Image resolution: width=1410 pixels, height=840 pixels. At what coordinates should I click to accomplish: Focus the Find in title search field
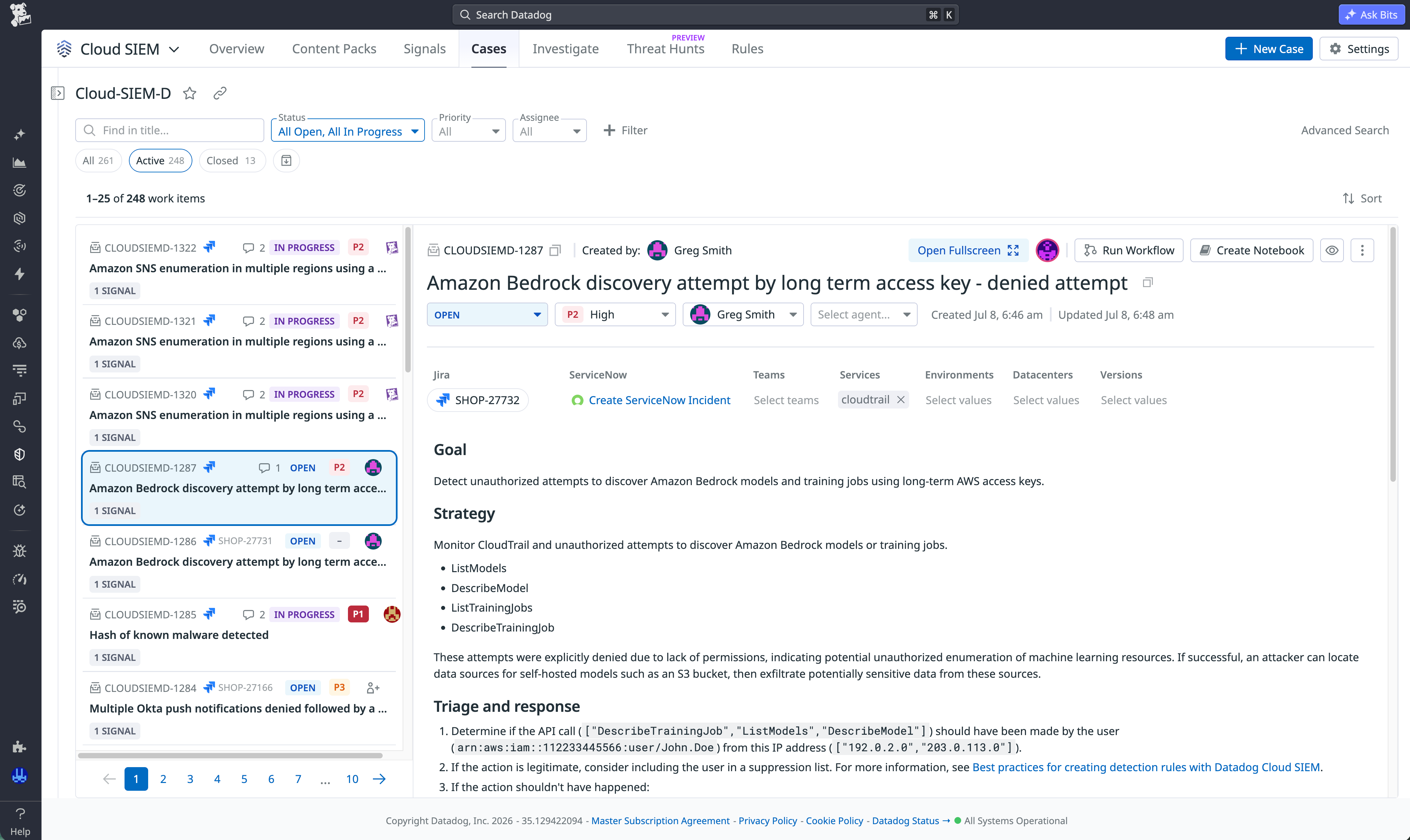[x=170, y=130]
